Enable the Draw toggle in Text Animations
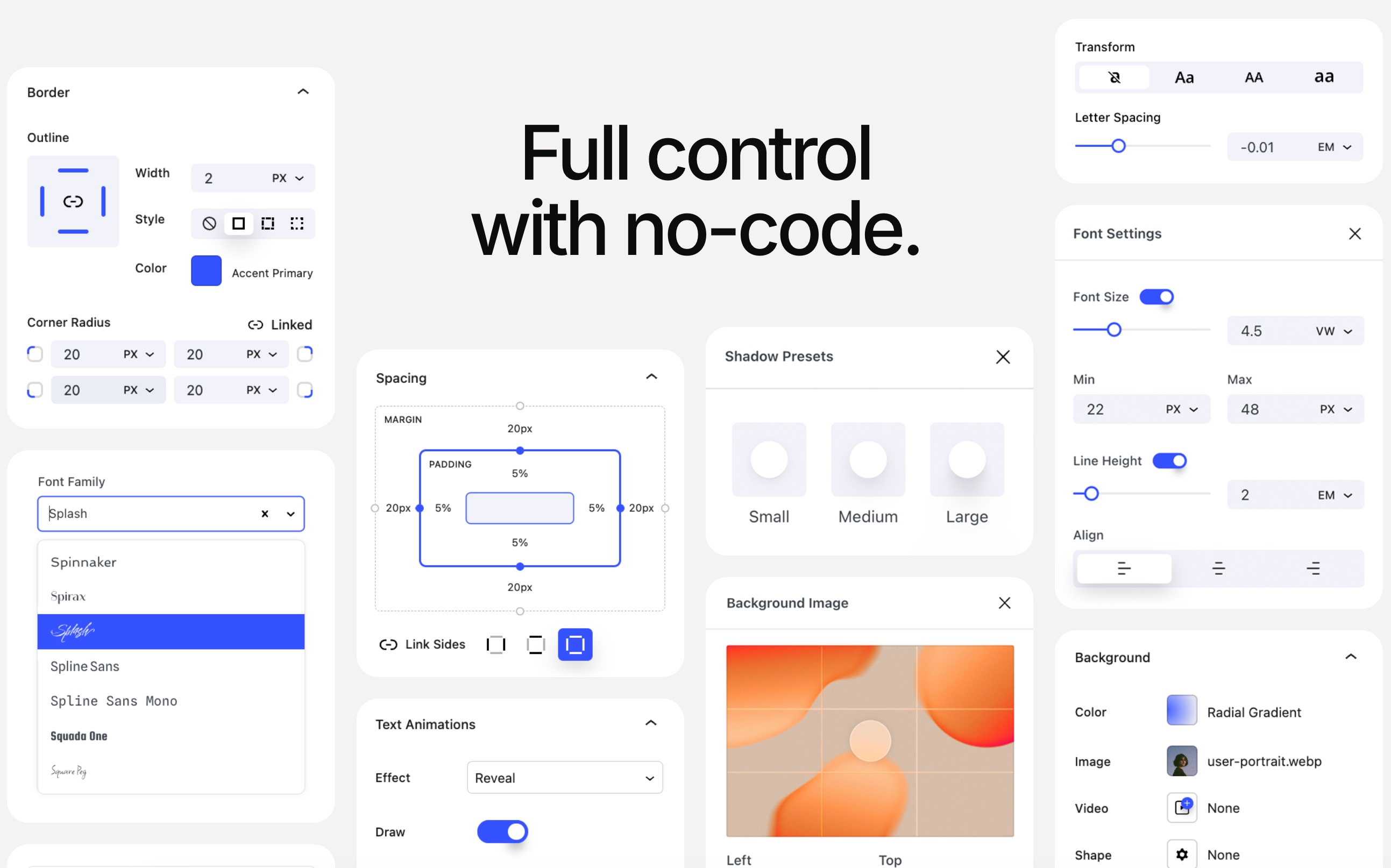This screenshot has height=868, width=1391. point(502,830)
